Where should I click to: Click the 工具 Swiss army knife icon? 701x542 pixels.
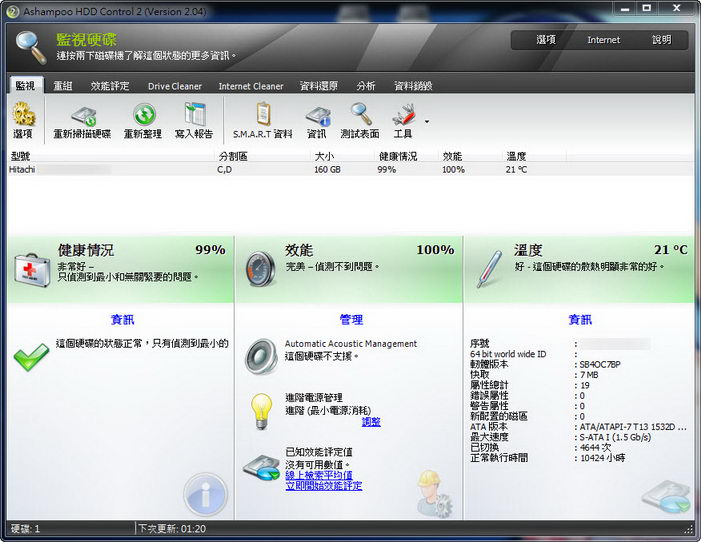403,114
